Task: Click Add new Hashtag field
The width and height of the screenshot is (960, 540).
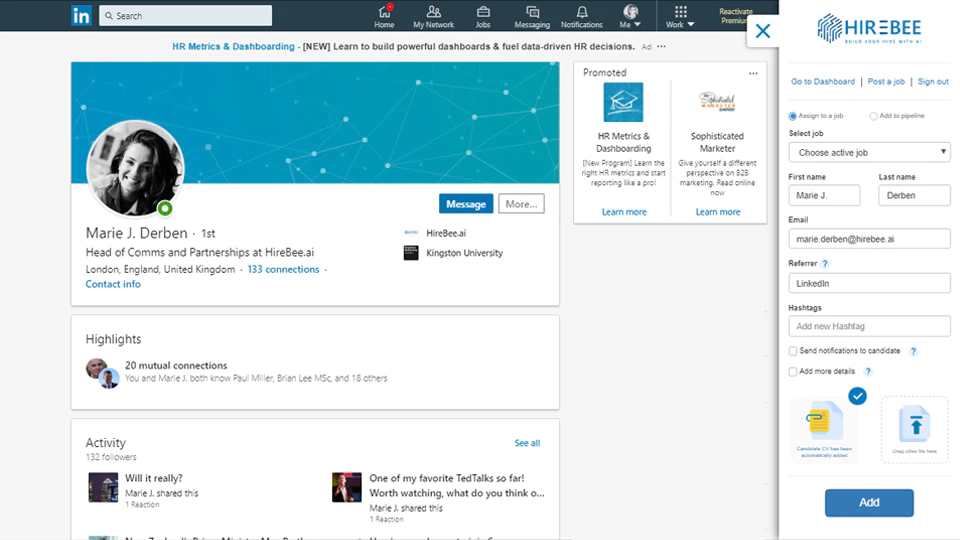Action: tap(869, 326)
